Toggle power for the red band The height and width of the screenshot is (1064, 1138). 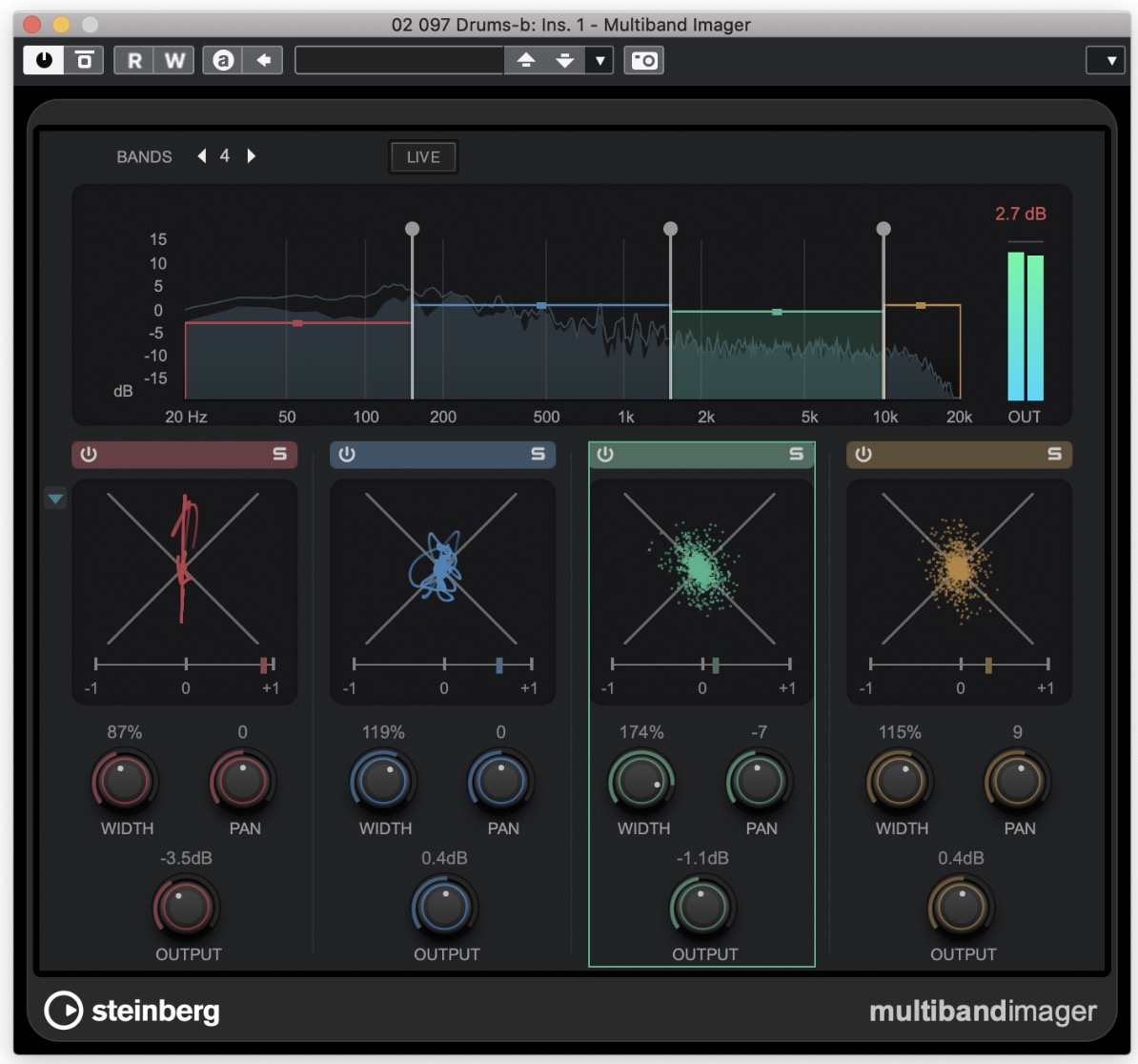coord(89,455)
